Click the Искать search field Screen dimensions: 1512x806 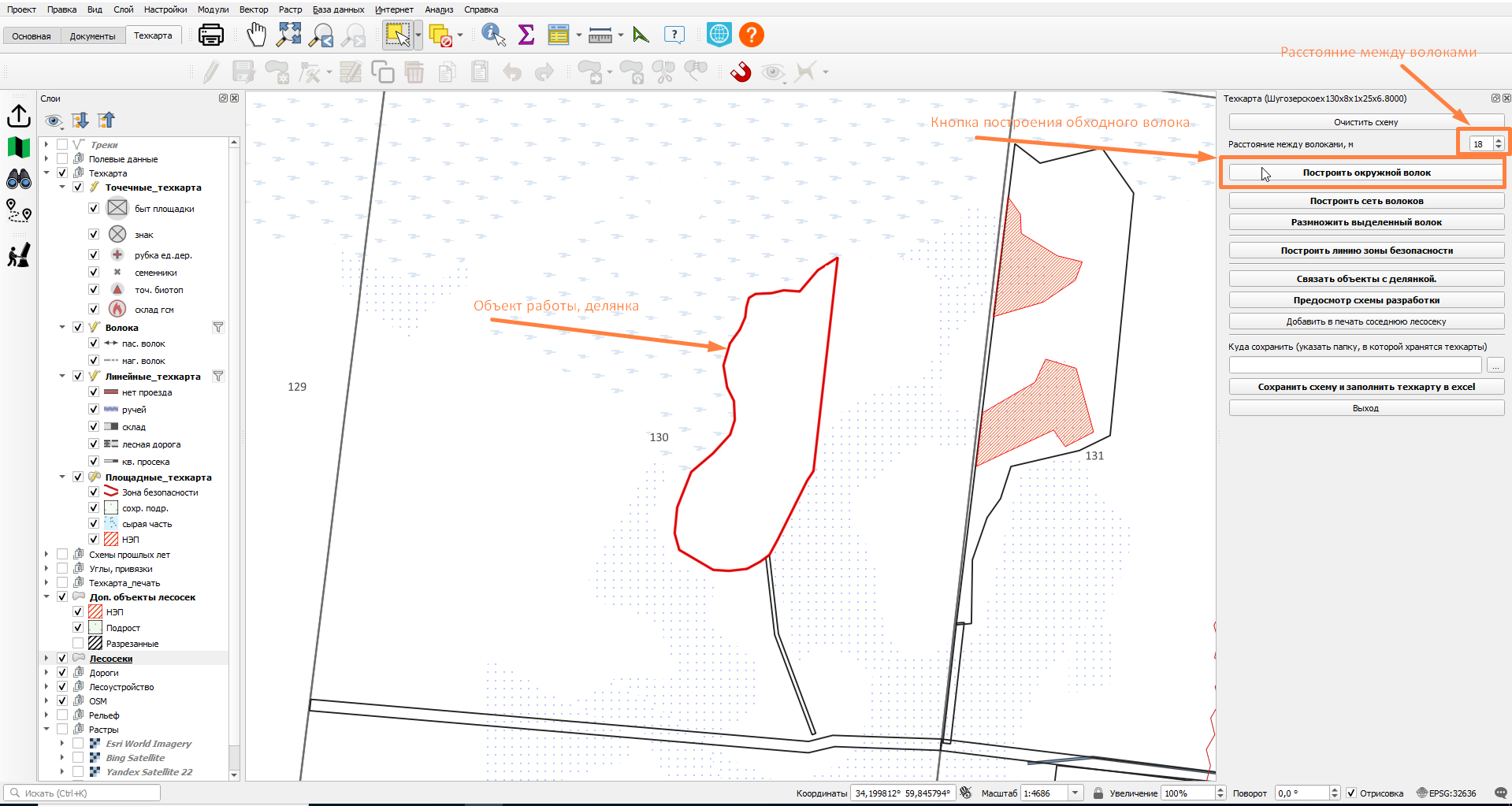pos(82,793)
